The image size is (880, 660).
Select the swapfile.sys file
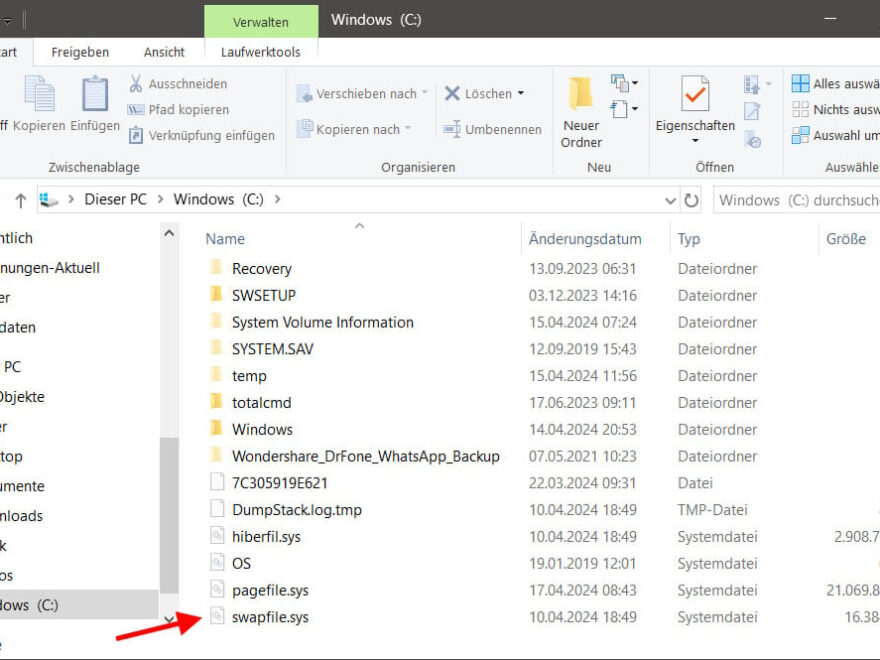point(270,617)
